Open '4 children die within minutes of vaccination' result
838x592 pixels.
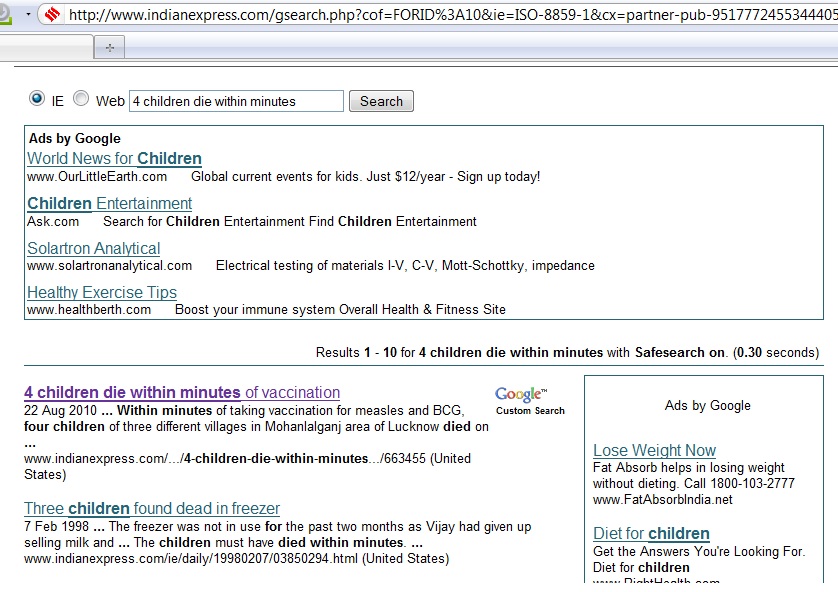pyautogui.click(x=182, y=392)
